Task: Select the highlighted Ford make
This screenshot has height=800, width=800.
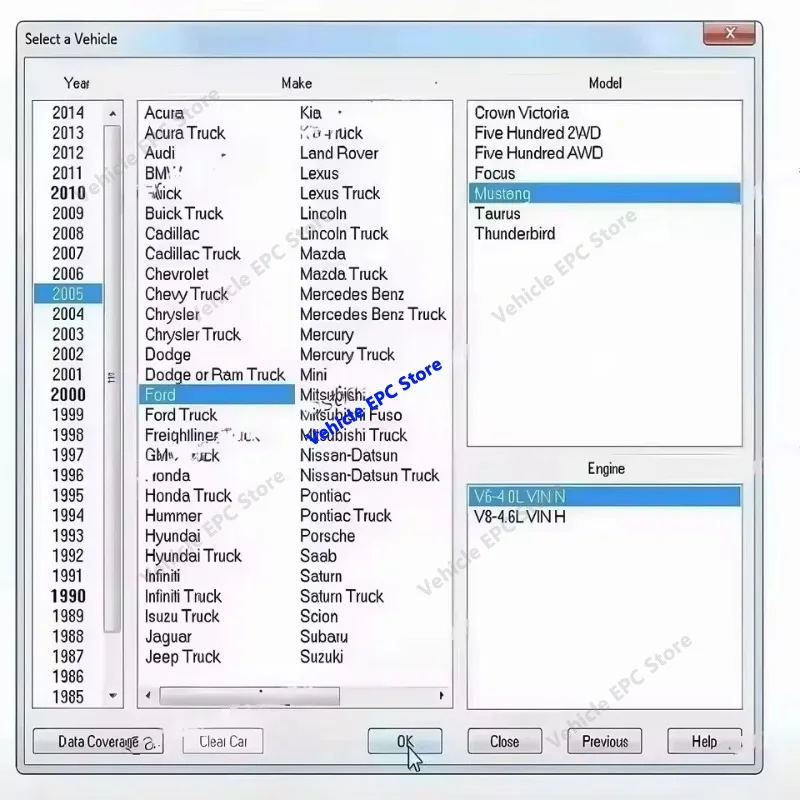Action: pos(217,394)
